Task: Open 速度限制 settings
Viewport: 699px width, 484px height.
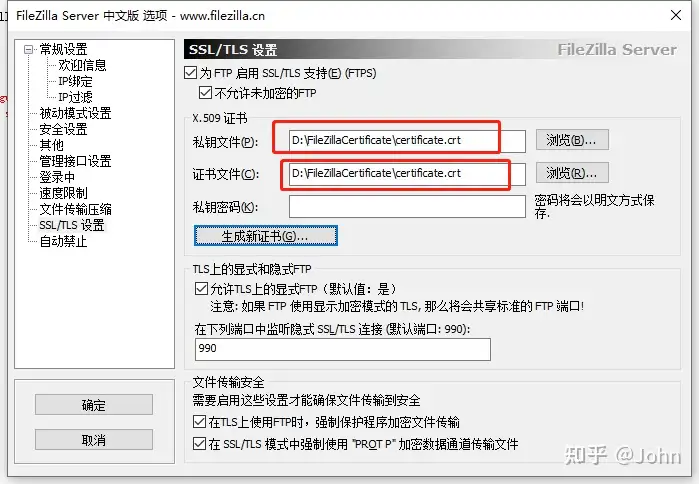Action: pos(63,193)
